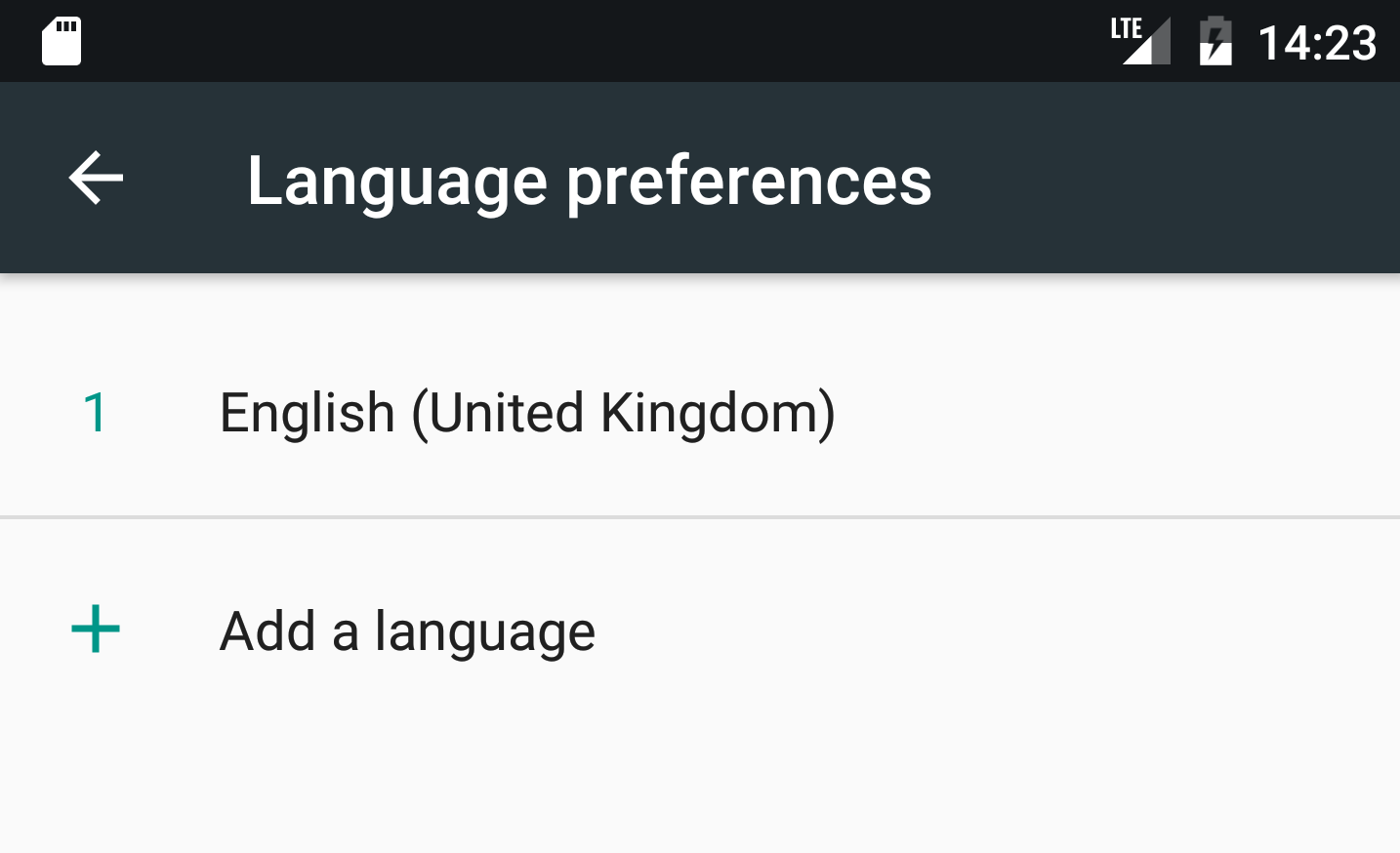The image size is (1400, 853).
Task: Tap the battery charging icon
Action: [x=1215, y=42]
